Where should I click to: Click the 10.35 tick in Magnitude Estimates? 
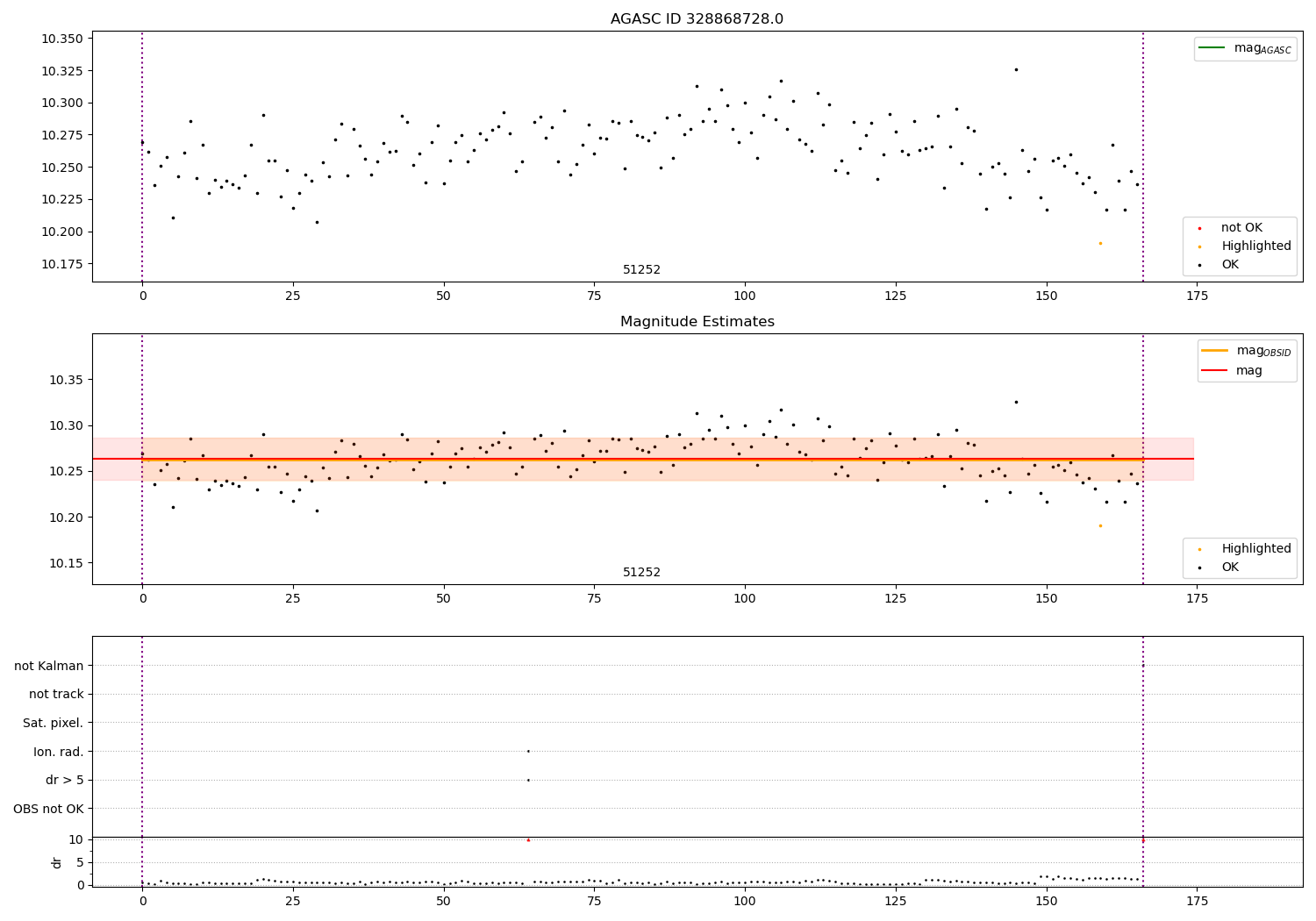point(66,380)
